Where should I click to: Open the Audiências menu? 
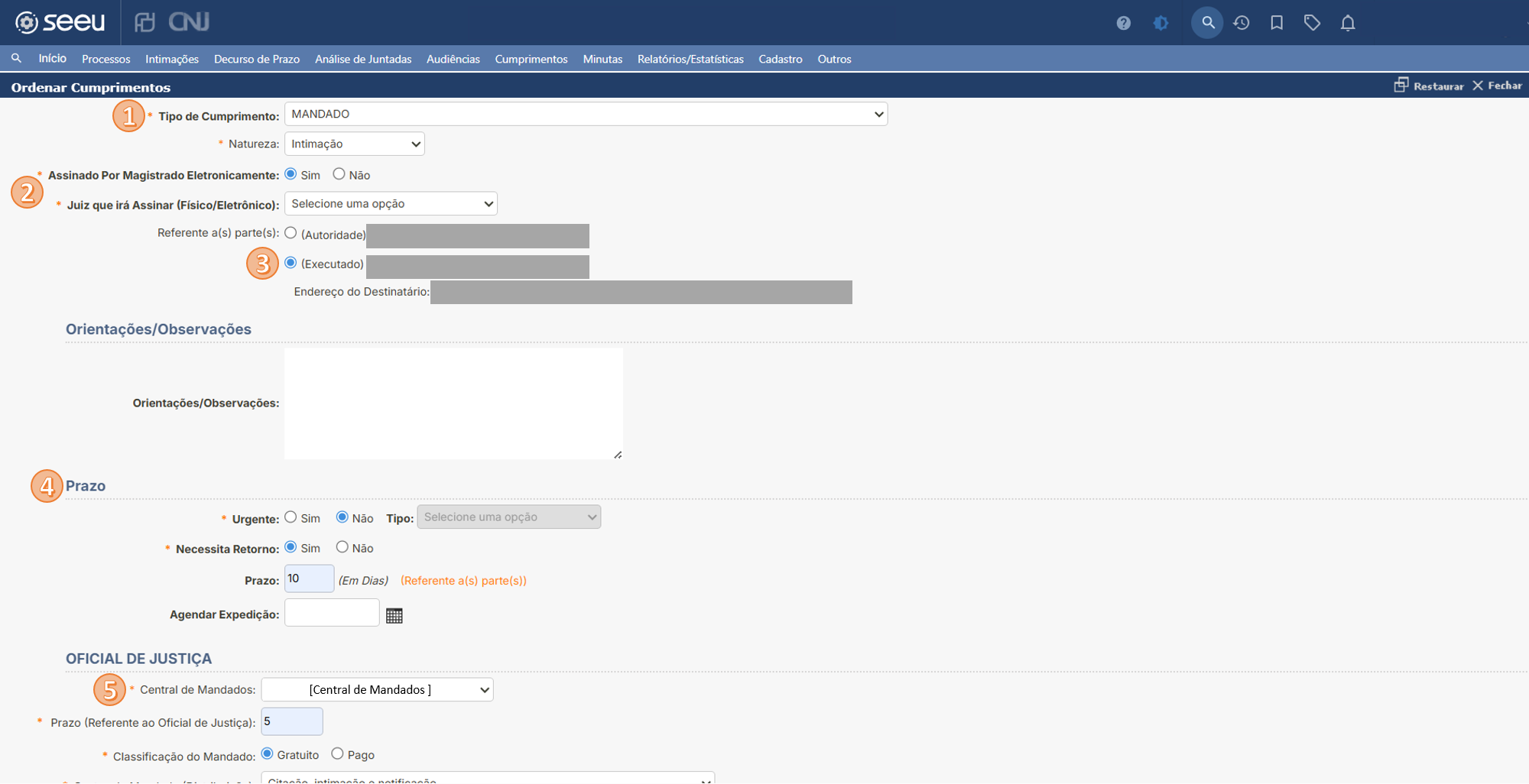[453, 59]
